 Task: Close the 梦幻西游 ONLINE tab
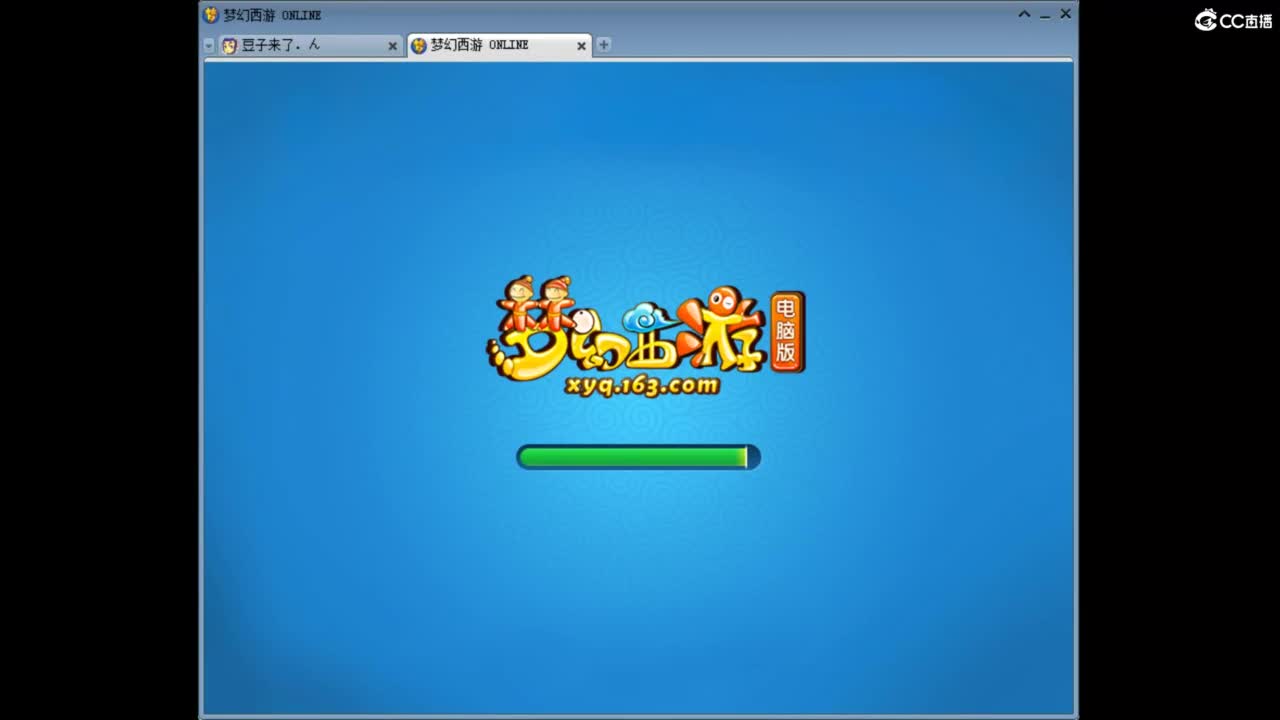(x=581, y=46)
